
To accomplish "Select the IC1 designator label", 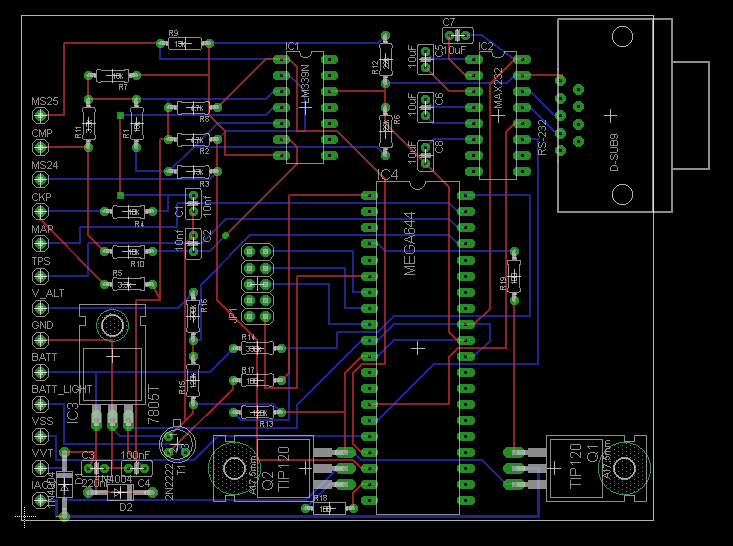I will pos(292,46).
